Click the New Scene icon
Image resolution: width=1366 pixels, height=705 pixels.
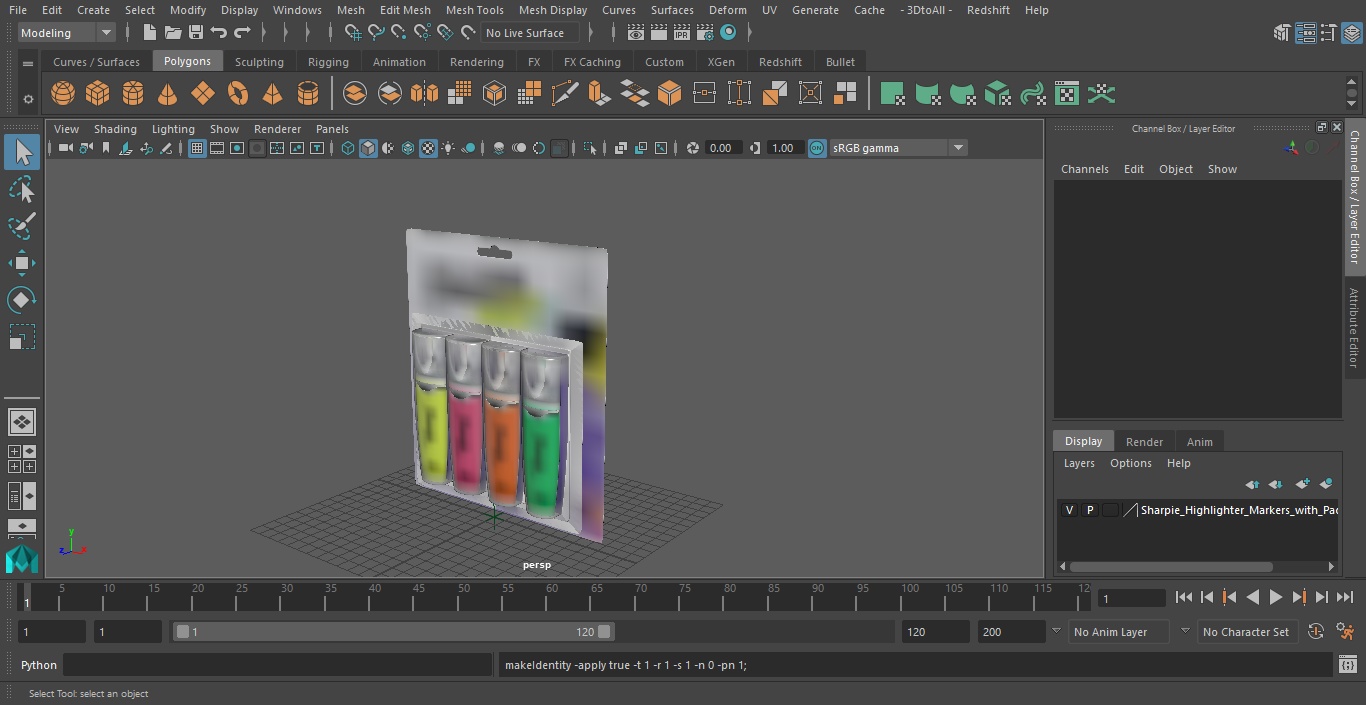pos(149,33)
